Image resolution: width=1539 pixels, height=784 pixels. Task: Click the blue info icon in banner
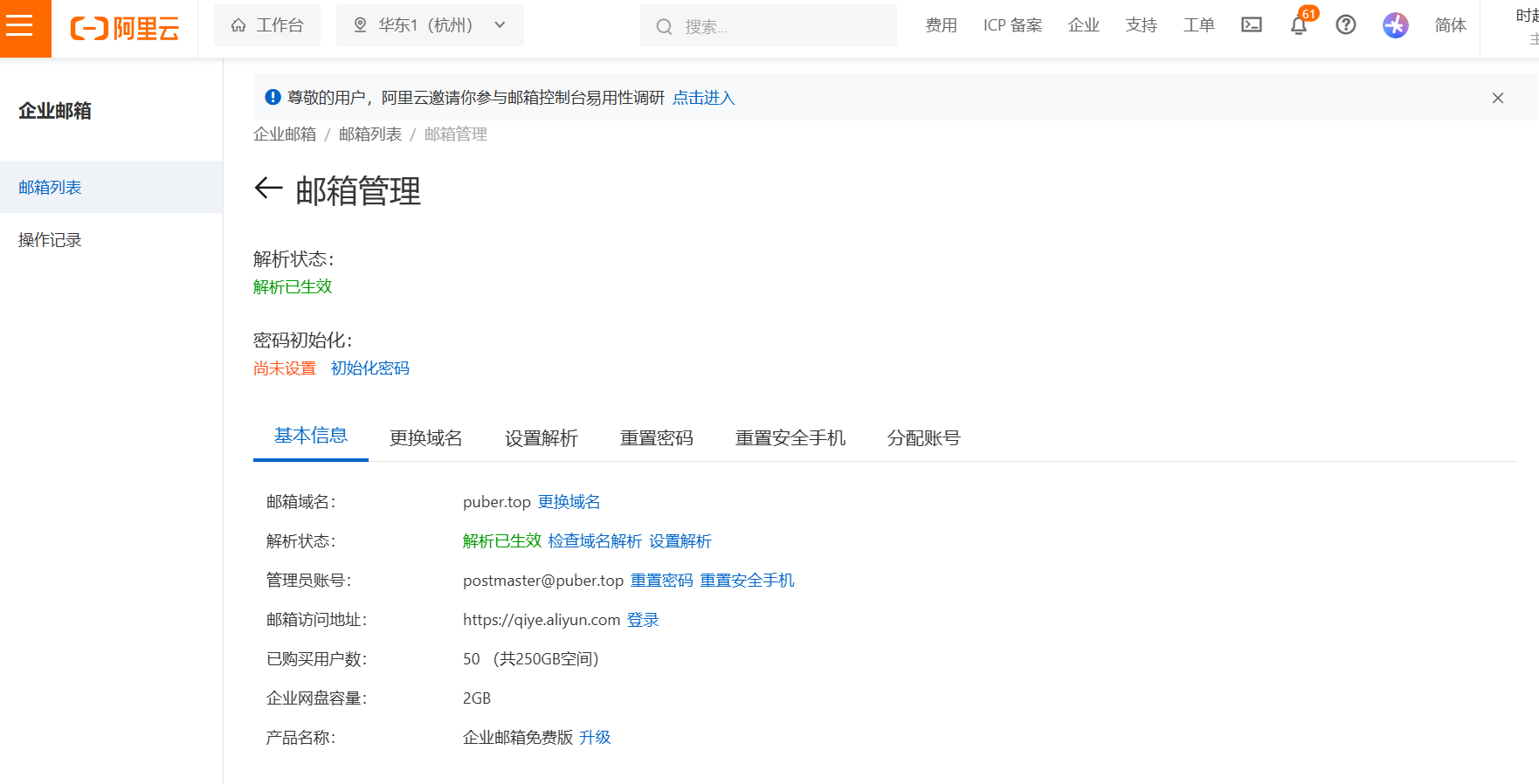tap(273, 97)
